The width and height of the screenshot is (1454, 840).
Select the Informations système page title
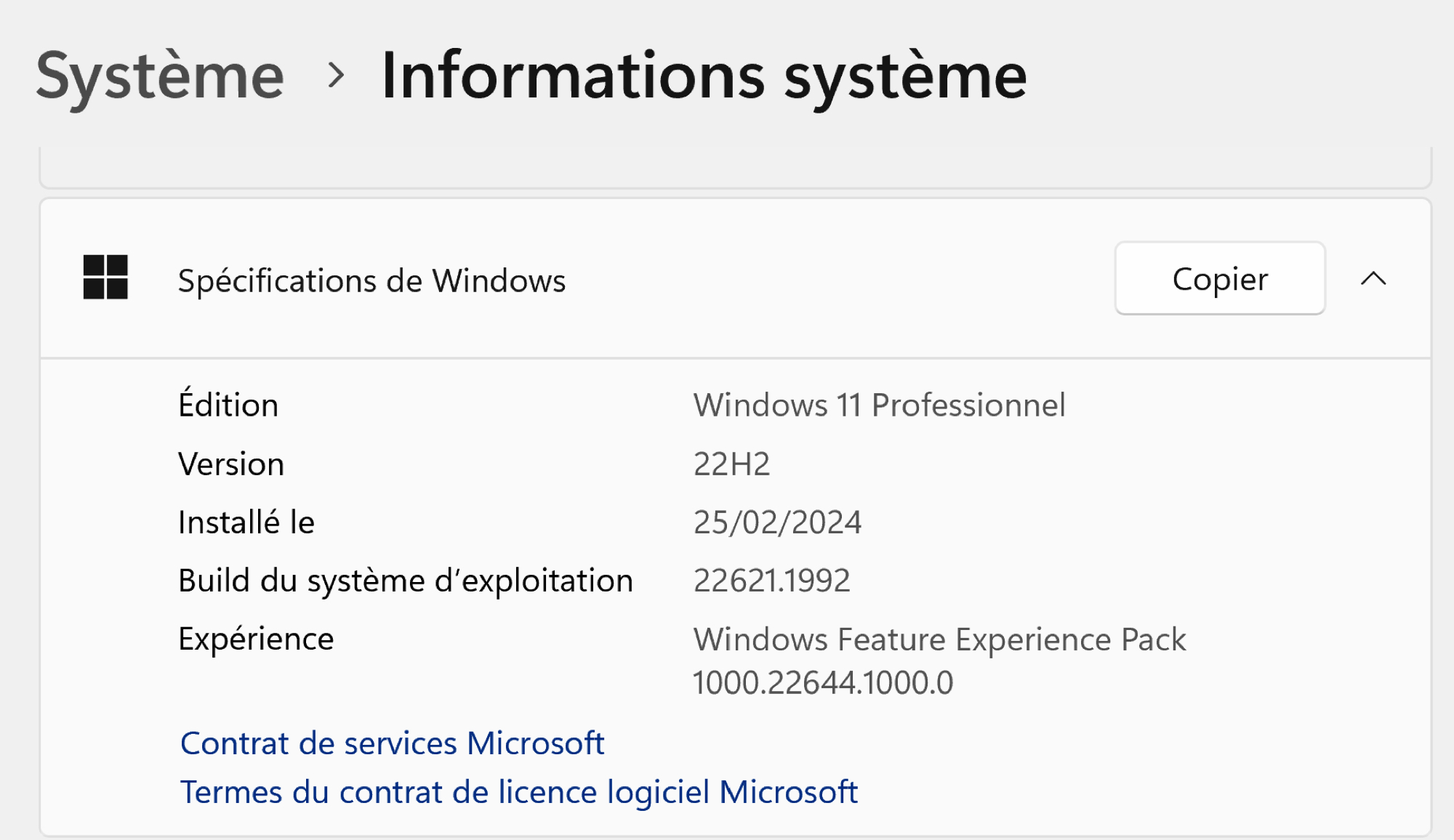pos(704,77)
